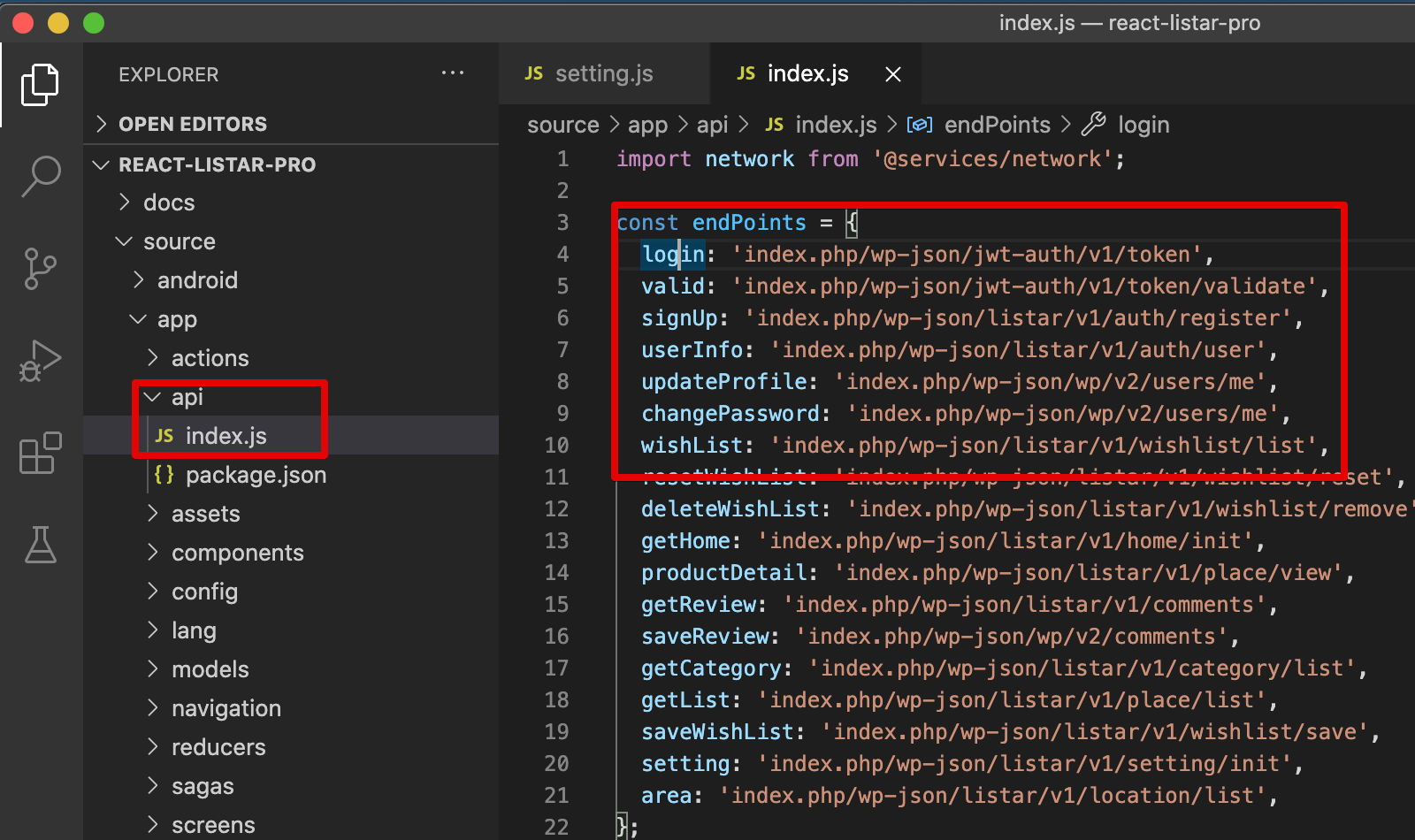Click the 'valid' property key
This screenshot has height=840, width=1415.
(x=673, y=286)
